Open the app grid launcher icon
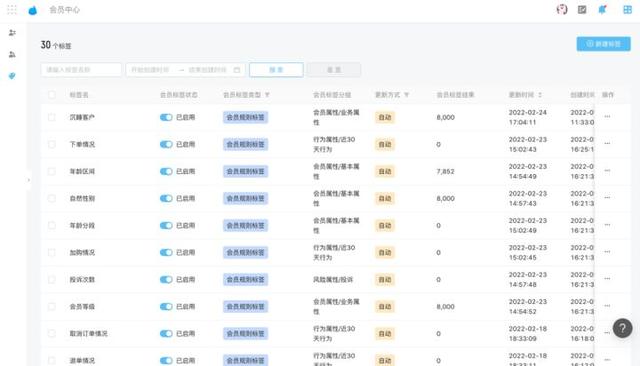The width and height of the screenshot is (640, 366). [x=12, y=10]
